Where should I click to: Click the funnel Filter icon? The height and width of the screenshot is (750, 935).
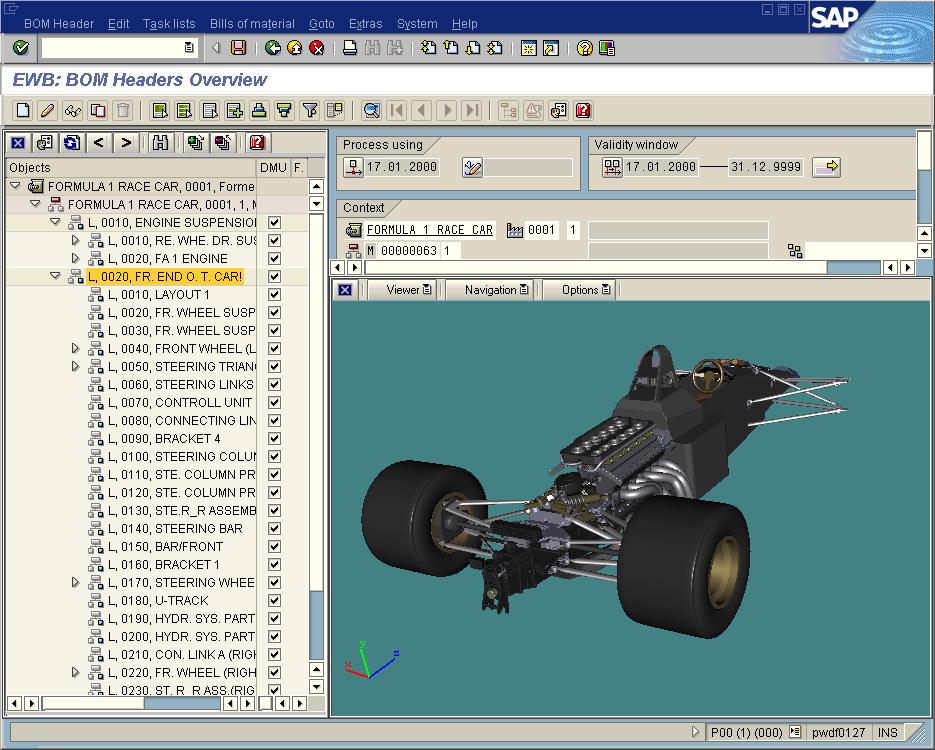[310, 111]
